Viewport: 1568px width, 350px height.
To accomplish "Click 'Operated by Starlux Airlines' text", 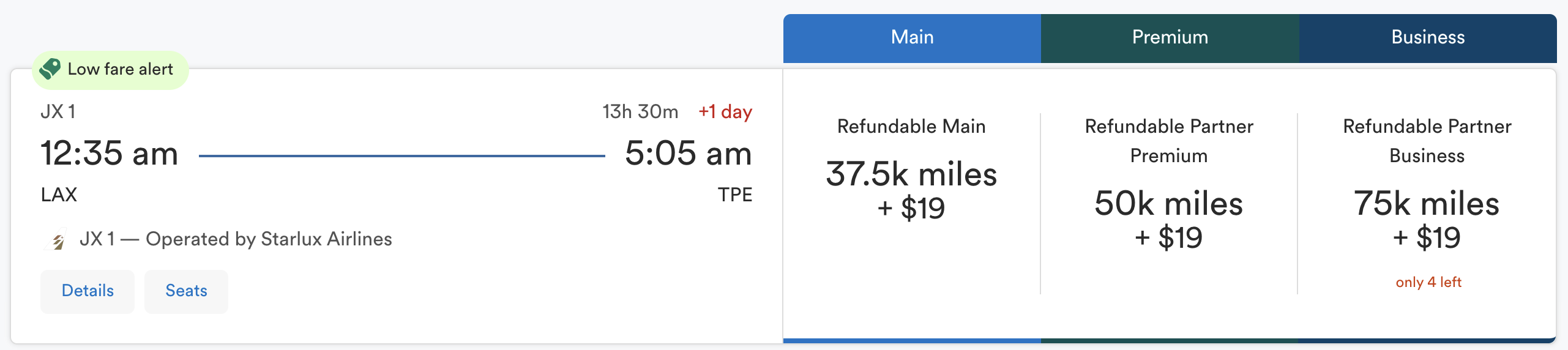I will [269, 239].
